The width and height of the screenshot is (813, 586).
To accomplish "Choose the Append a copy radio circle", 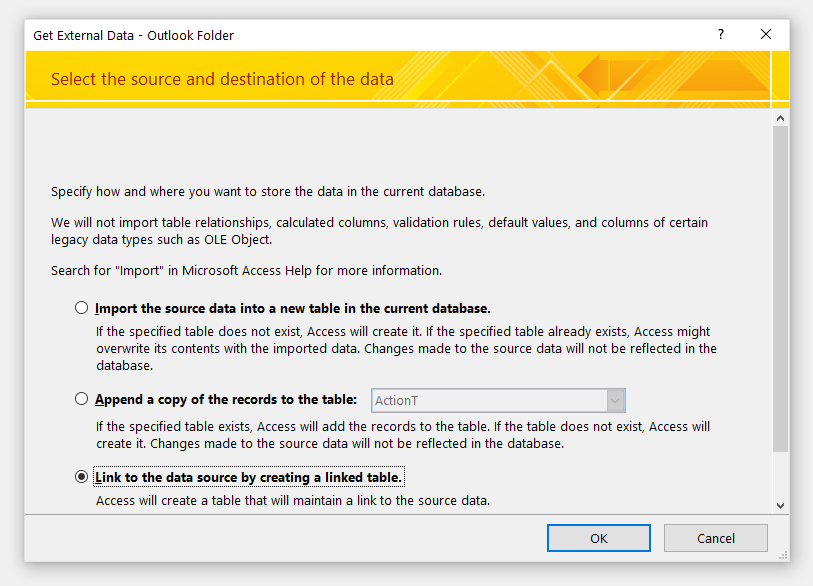I will pyautogui.click(x=82, y=399).
